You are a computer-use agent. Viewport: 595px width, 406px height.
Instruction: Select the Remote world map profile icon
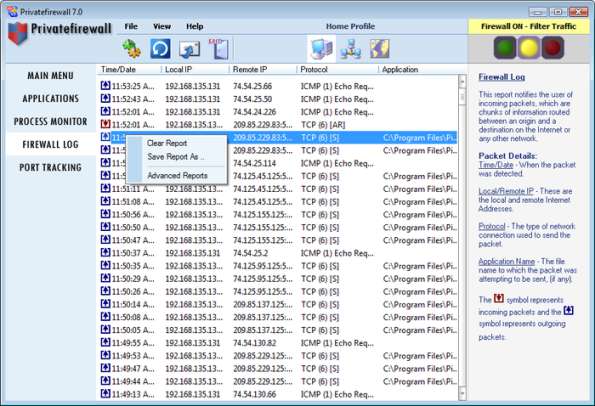pyautogui.click(x=379, y=49)
